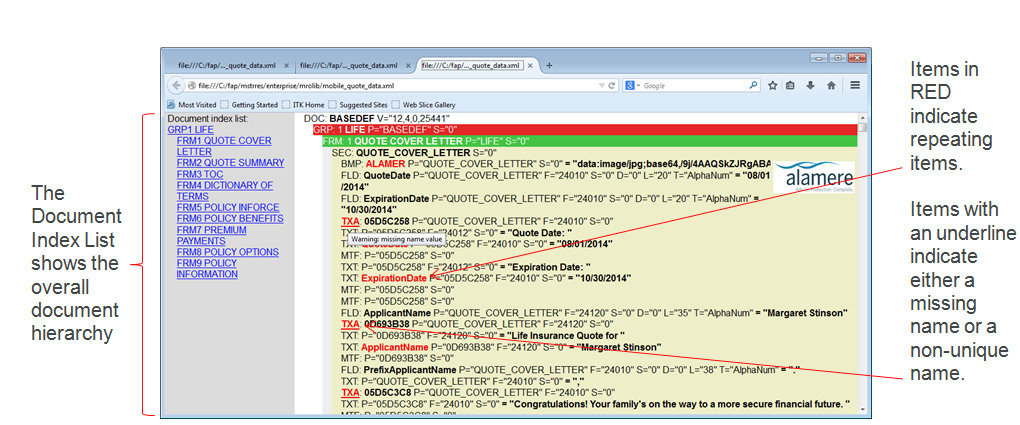The width and height of the screenshot is (1020, 425).
Task: Click the globe site identity icon
Action: 192,85
